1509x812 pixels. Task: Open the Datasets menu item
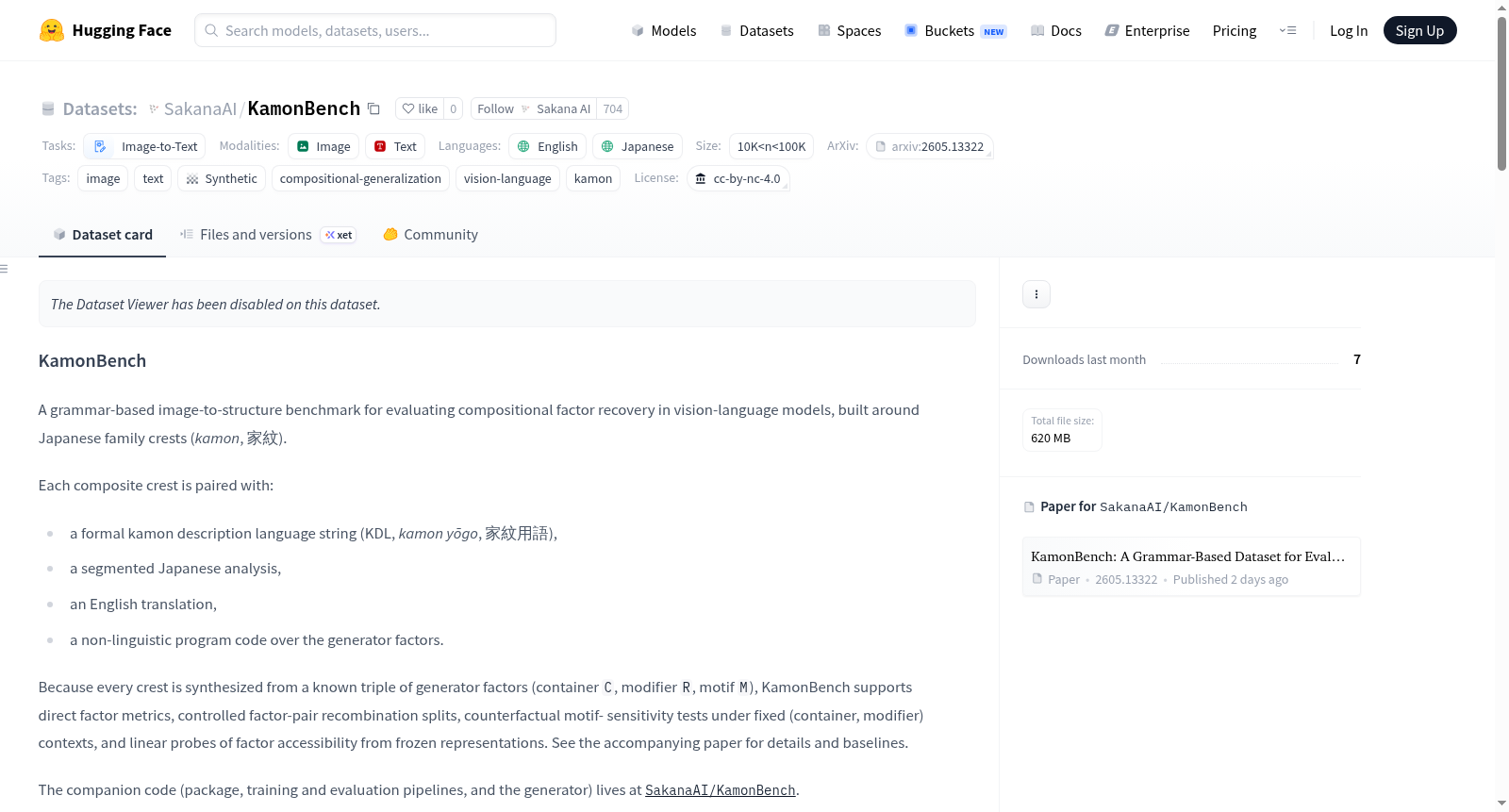coord(757,30)
